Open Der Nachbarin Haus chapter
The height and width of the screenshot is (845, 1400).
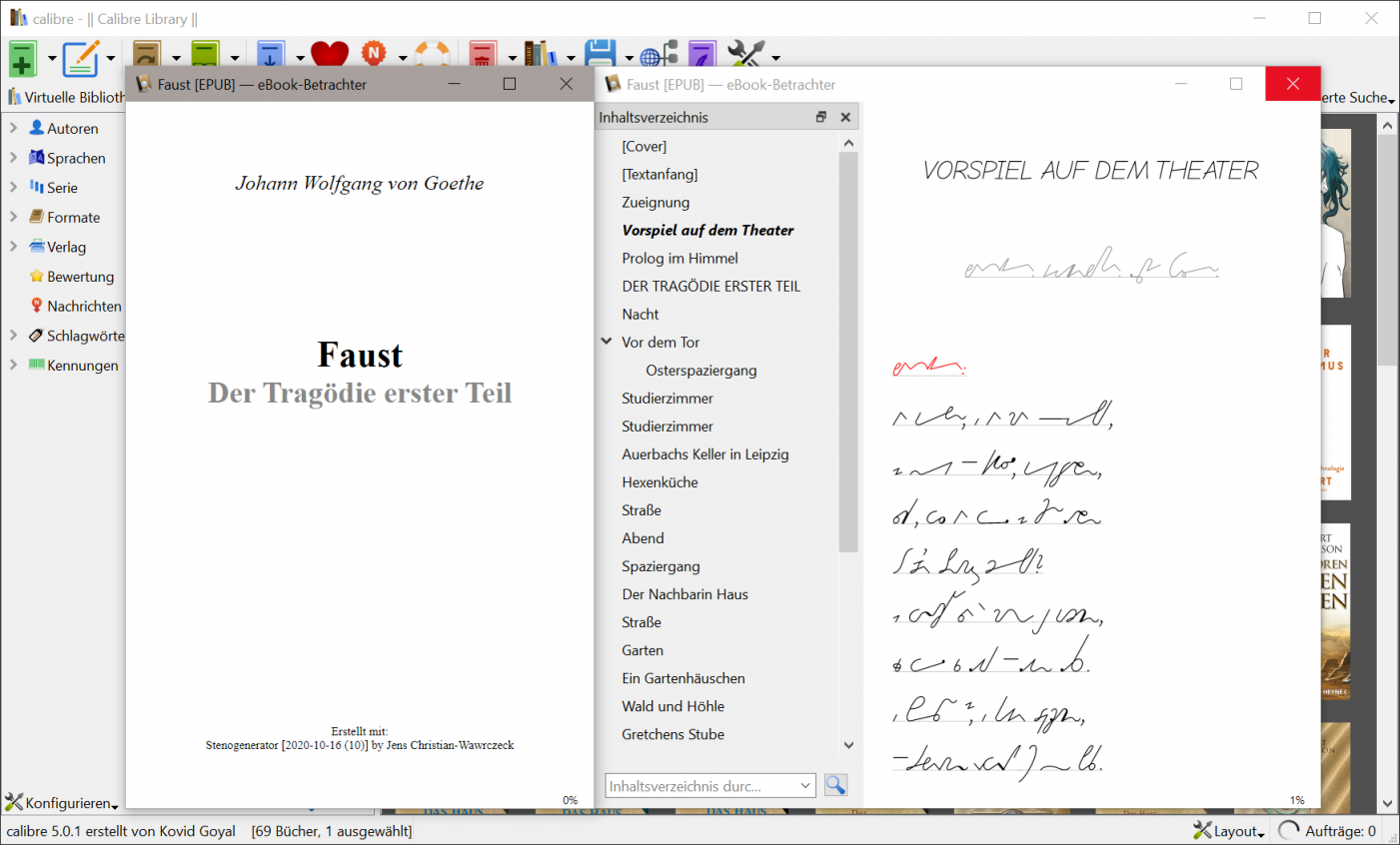(685, 593)
